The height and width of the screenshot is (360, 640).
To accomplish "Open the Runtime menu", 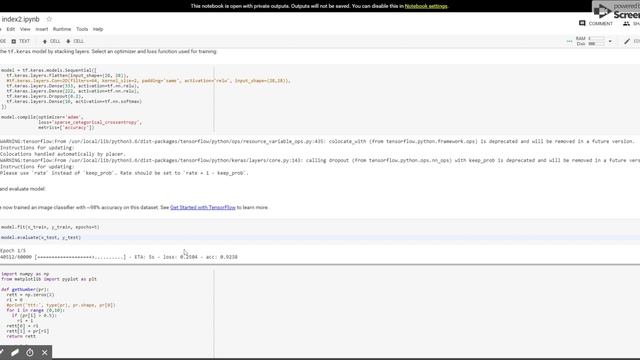I will coord(62,29).
